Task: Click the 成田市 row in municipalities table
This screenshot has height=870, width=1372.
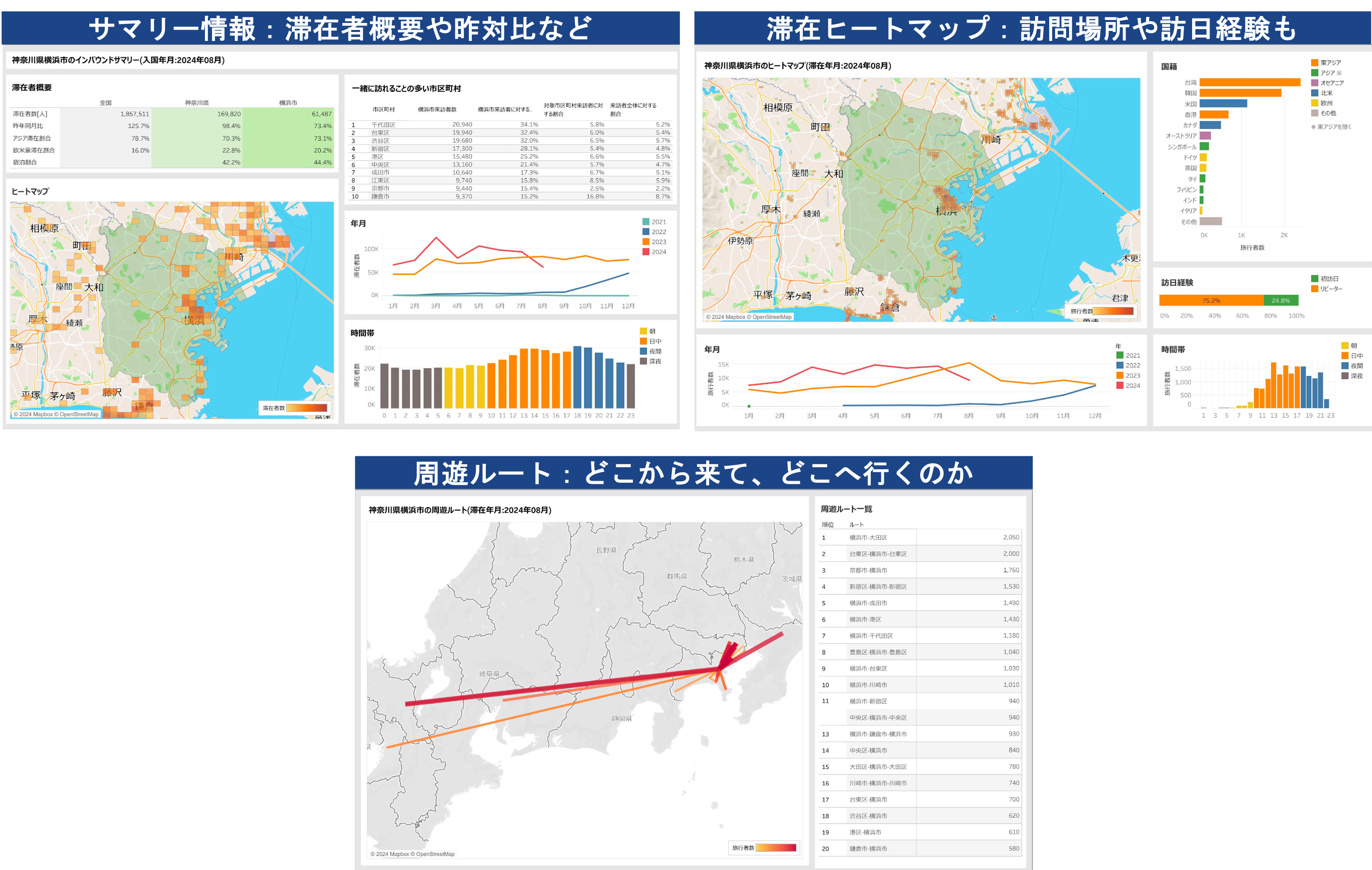Action: point(510,172)
